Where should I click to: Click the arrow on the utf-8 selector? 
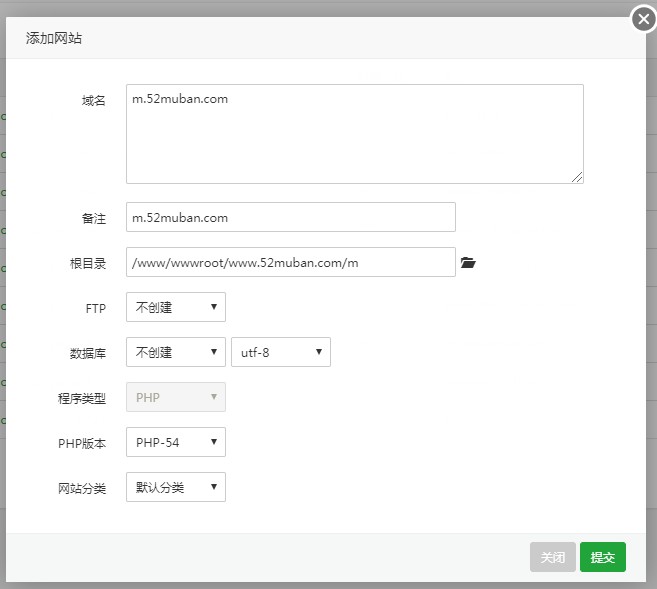tap(319, 351)
